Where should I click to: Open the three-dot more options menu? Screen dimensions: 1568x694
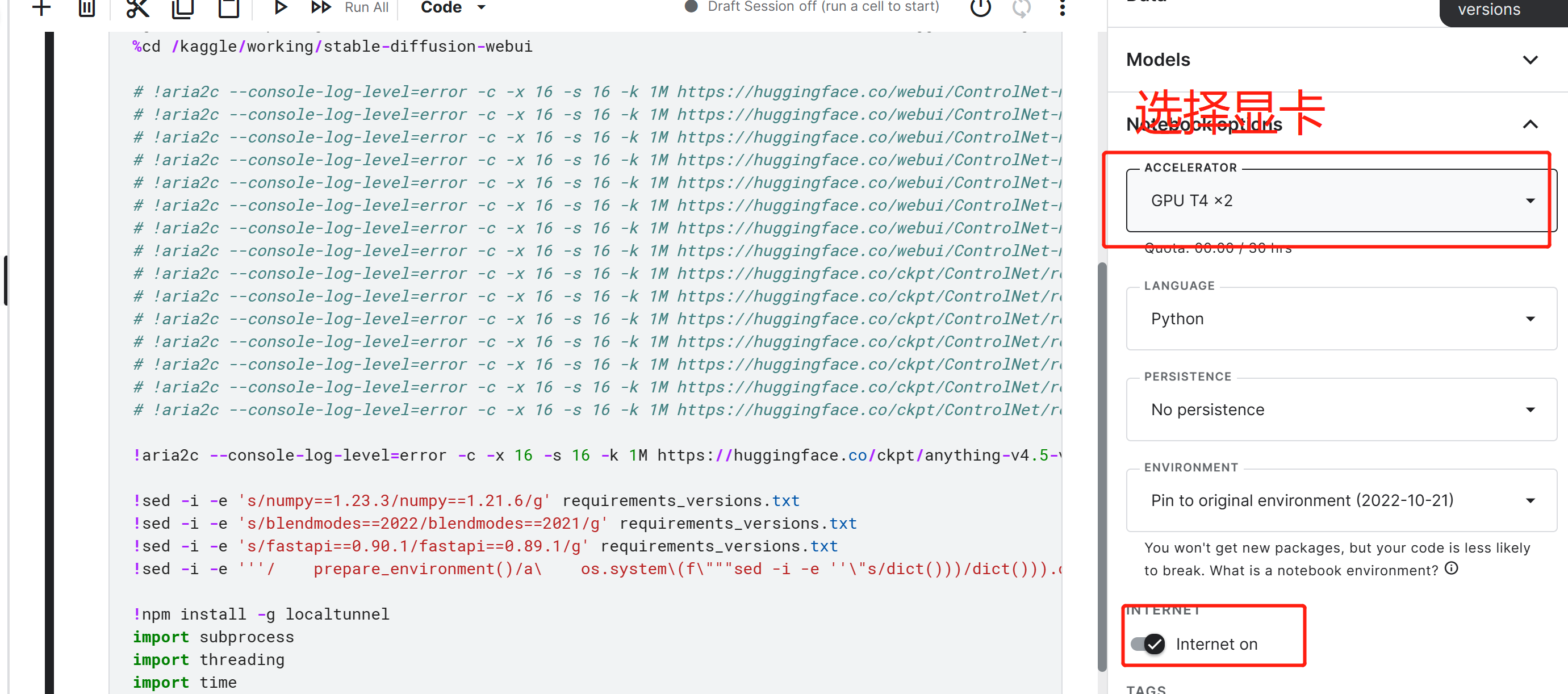pyautogui.click(x=1062, y=7)
